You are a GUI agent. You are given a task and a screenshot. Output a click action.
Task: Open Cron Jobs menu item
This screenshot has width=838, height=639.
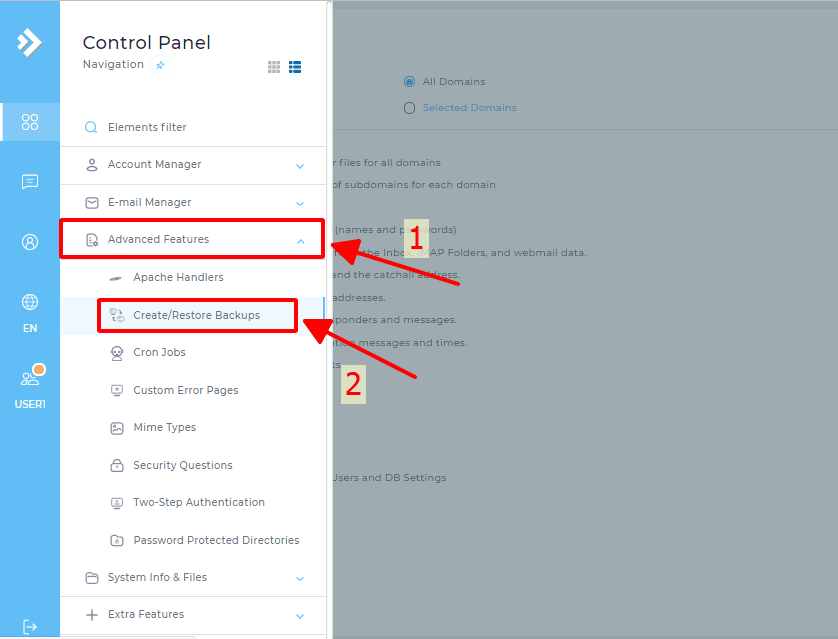159,353
